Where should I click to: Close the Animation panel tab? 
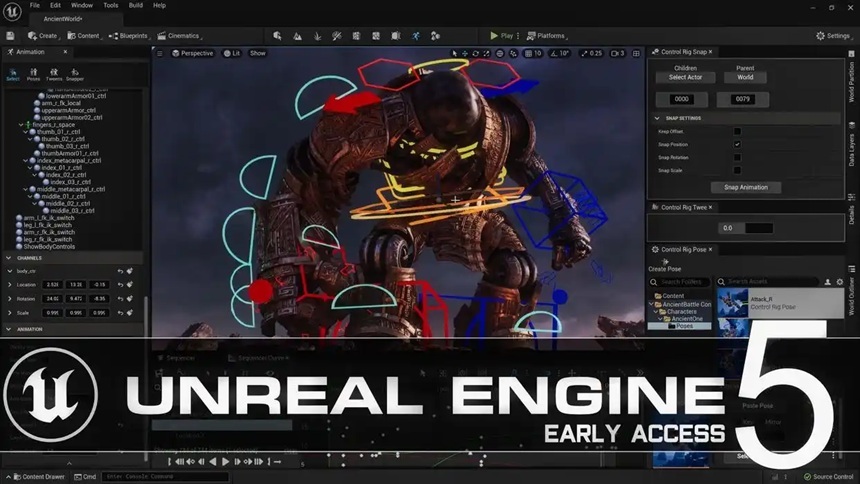tap(65, 52)
